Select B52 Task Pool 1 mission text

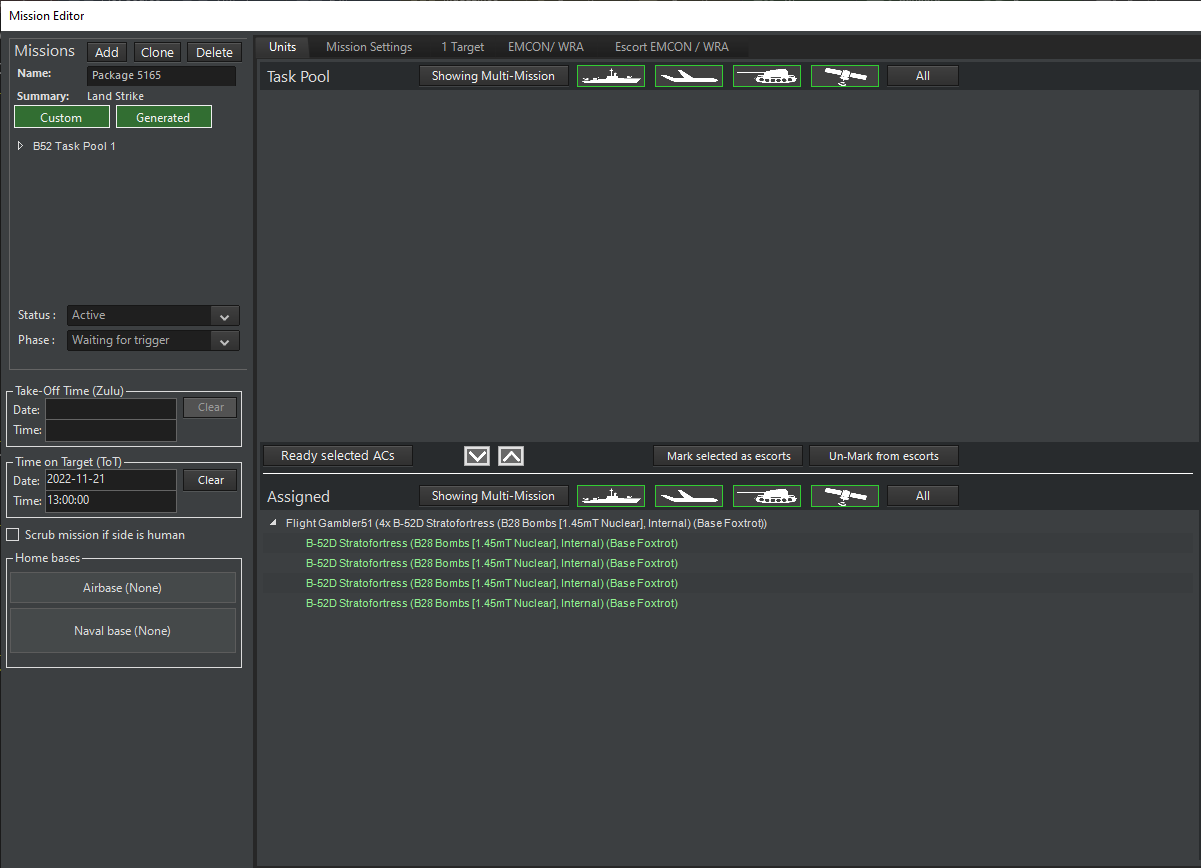[74, 146]
